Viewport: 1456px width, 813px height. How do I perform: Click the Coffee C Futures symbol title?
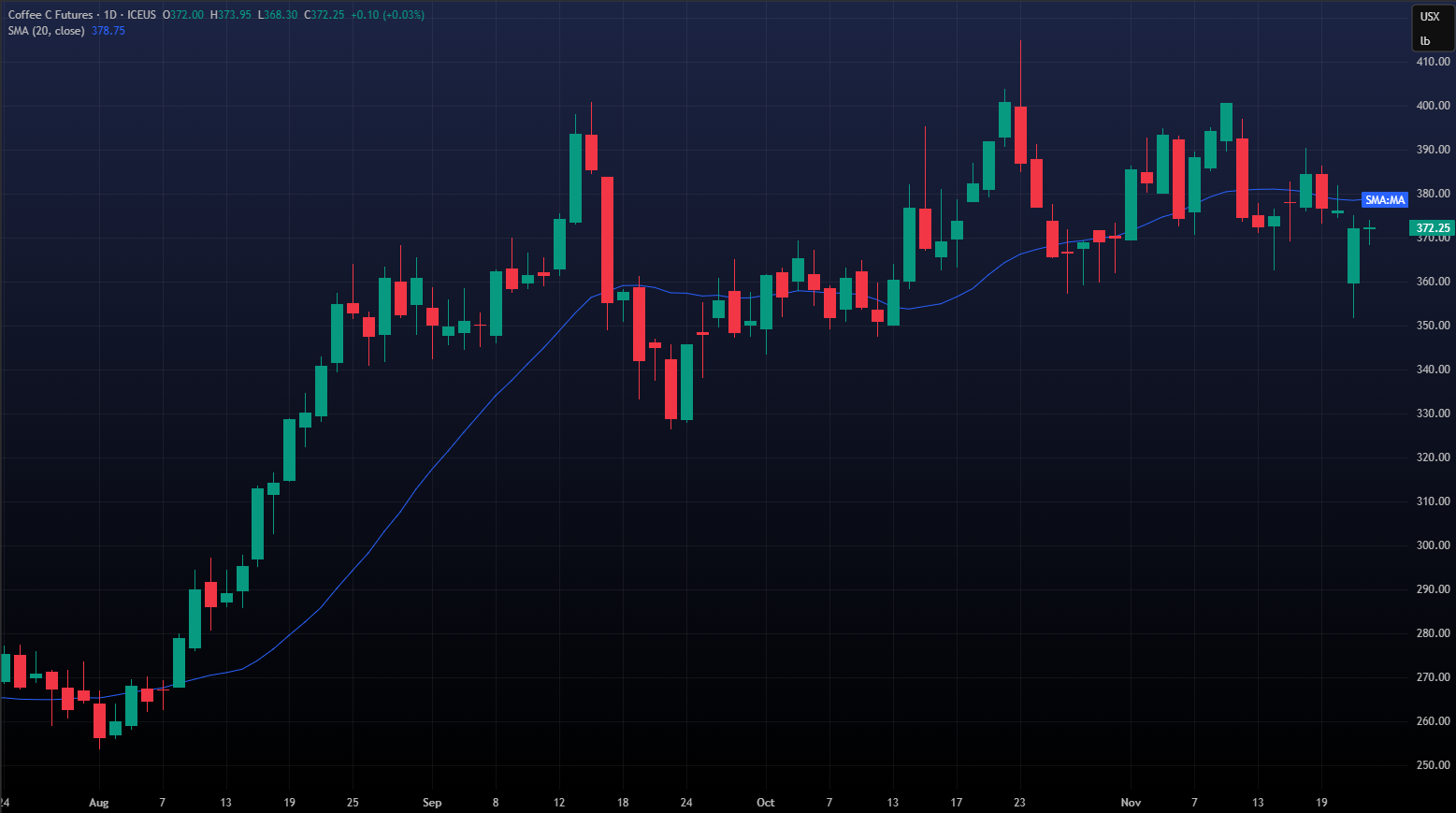[x=50, y=15]
